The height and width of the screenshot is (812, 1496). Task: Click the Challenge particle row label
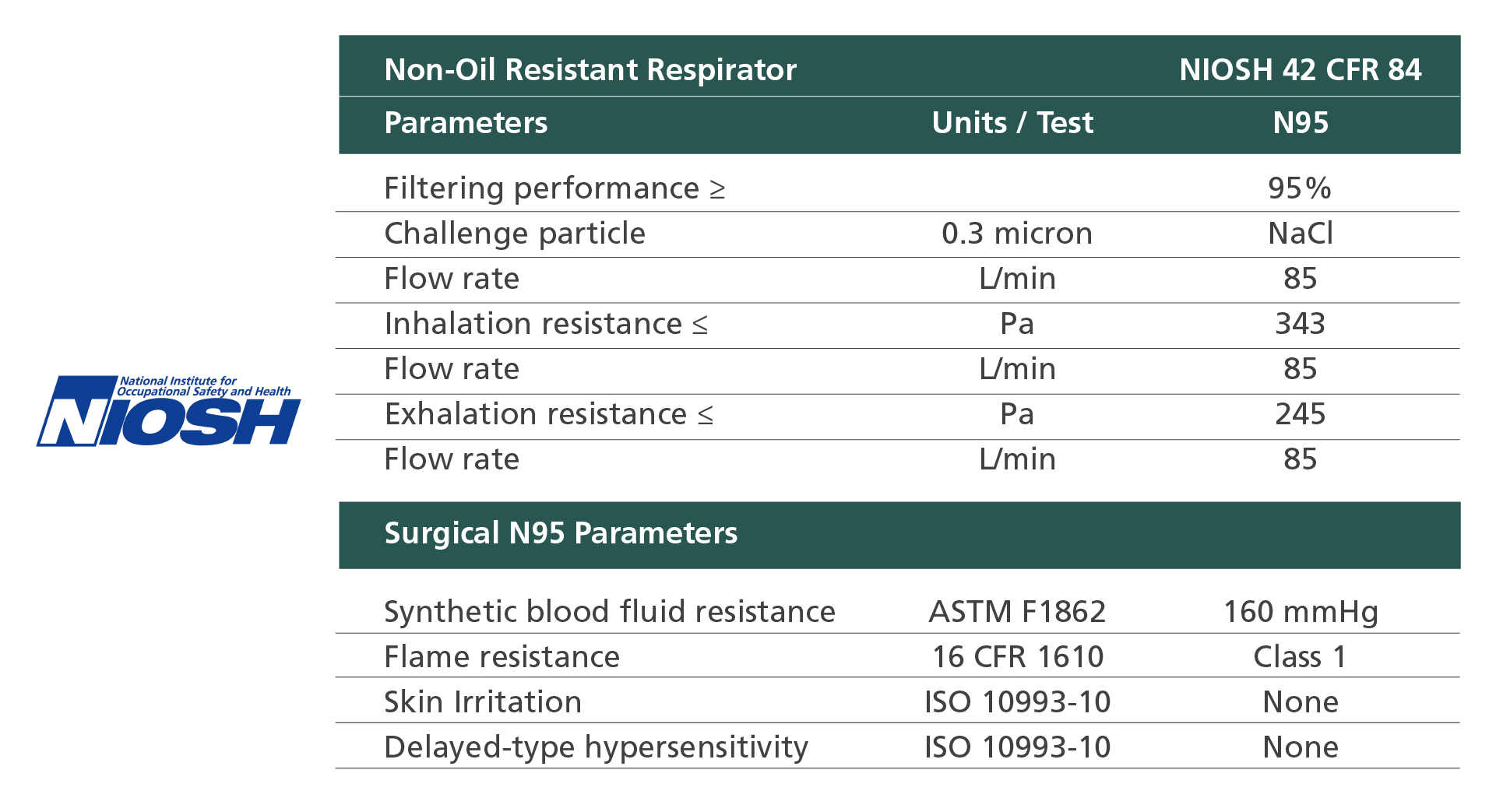(515, 234)
